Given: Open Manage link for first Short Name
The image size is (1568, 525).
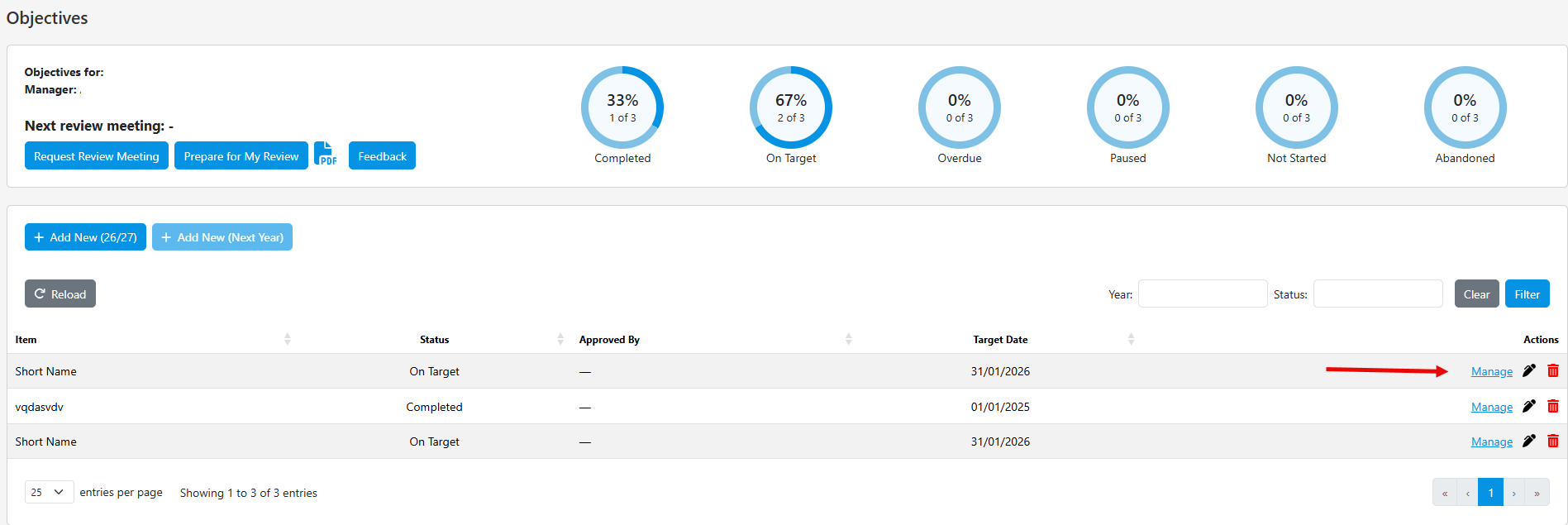Looking at the screenshot, I should click(x=1492, y=371).
